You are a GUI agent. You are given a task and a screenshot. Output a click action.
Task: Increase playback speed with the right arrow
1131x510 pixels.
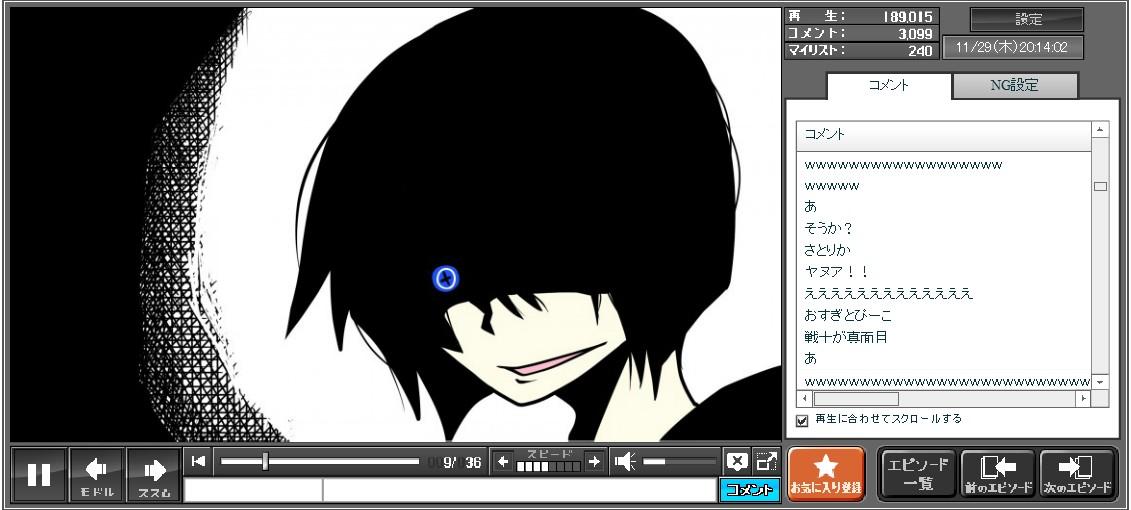(x=595, y=461)
